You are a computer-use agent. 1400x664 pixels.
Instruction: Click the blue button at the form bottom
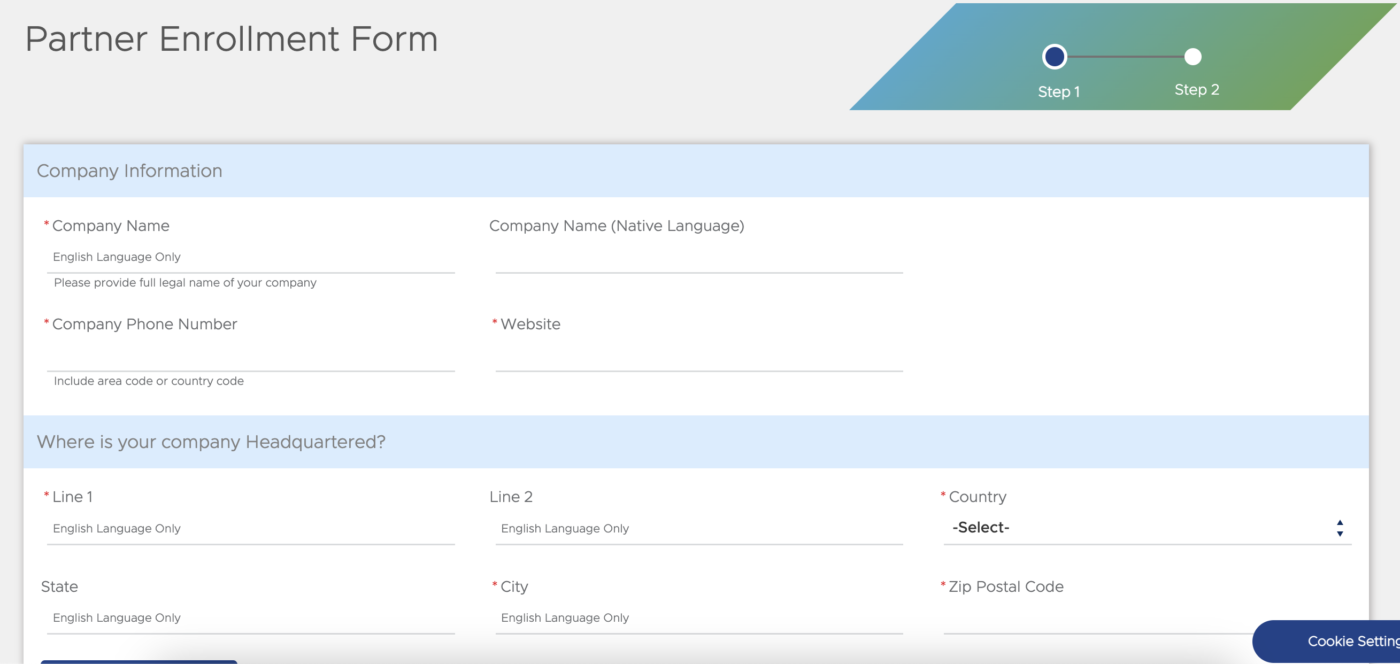140,660
